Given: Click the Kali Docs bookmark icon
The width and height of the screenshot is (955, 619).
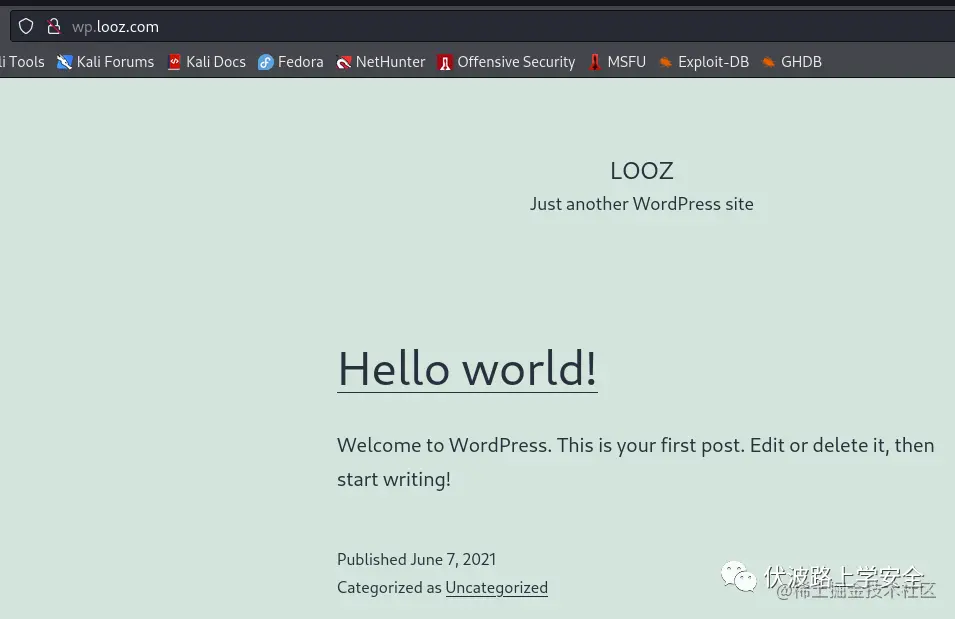Looking at the screenshot, I should tap(174, 62).
